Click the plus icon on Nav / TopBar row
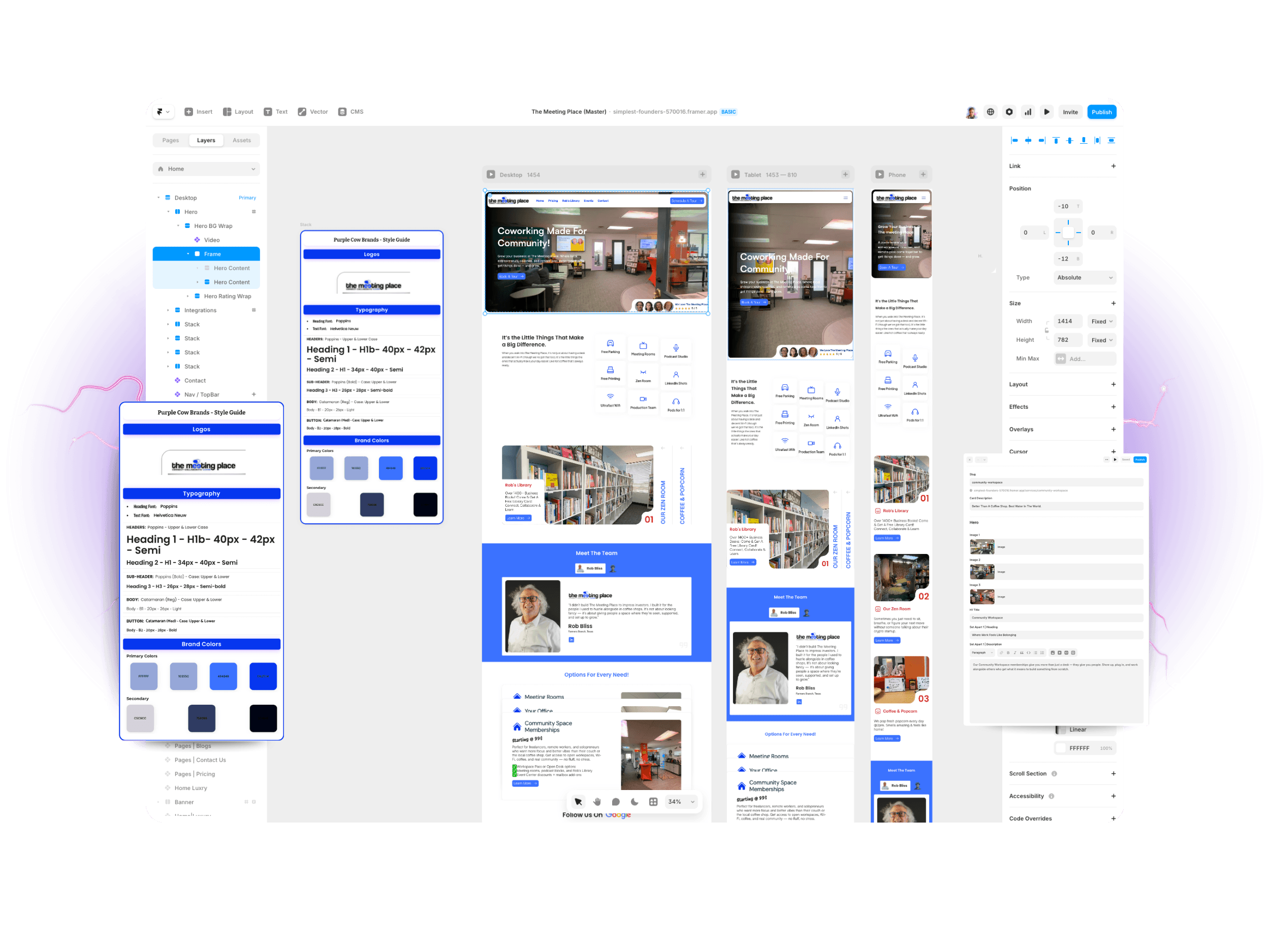The width and height of the screenshot is (1270, 952). (254, 394)
